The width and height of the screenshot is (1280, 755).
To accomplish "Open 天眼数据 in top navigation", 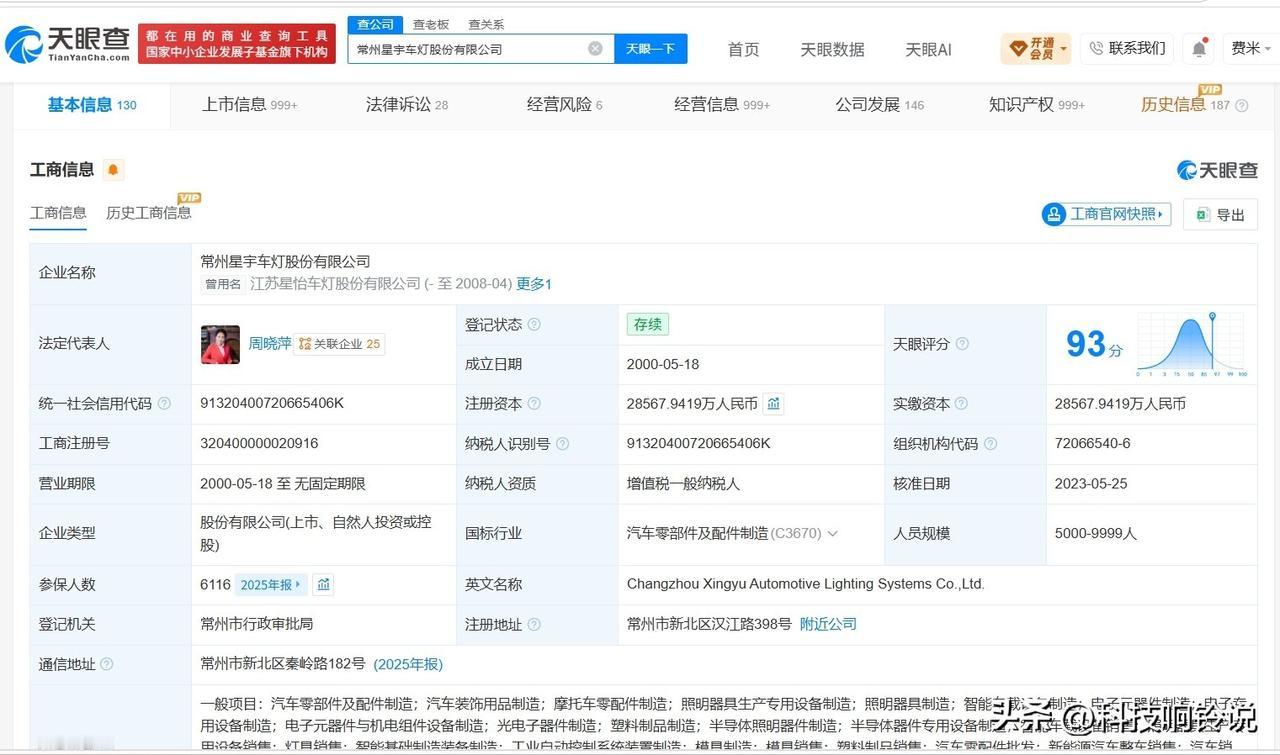I will [x=832, y=49].
